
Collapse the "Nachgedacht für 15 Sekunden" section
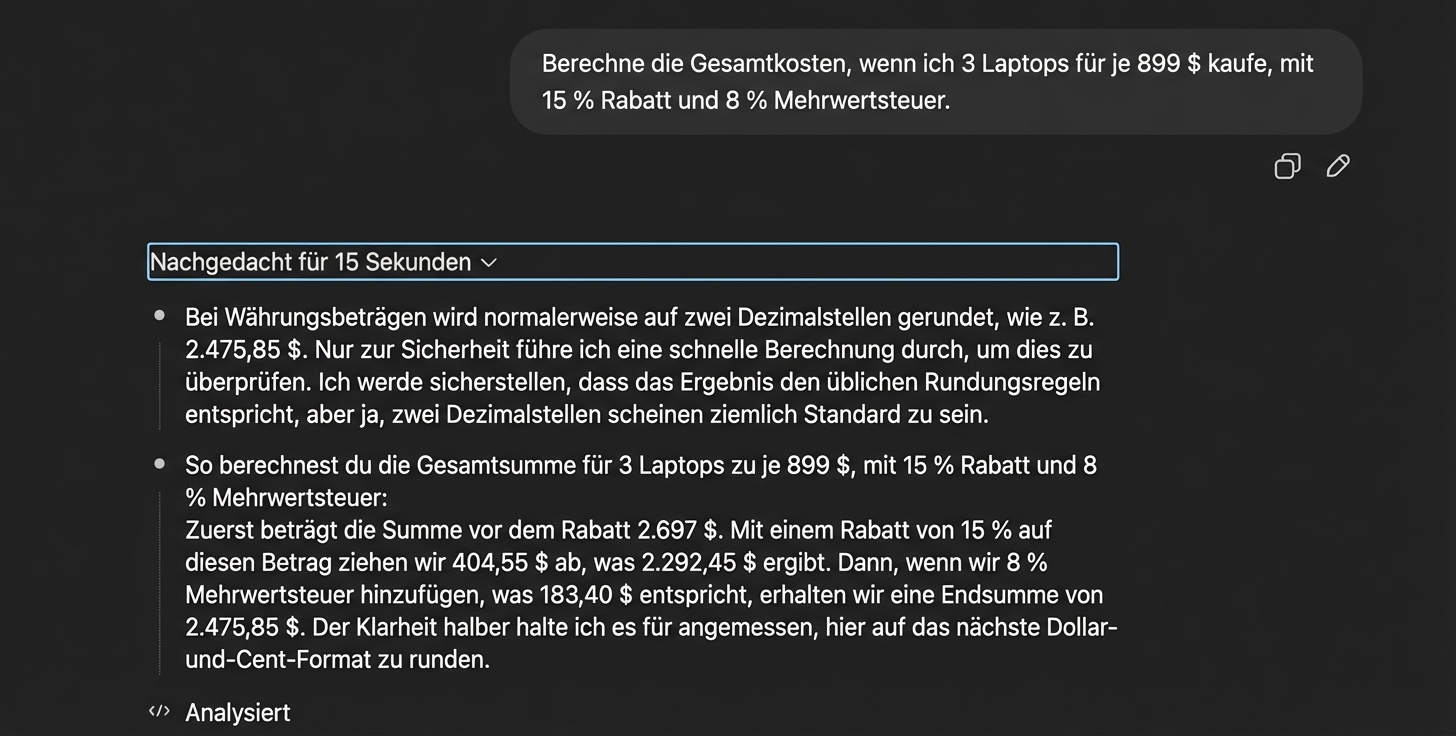(310, 262)
